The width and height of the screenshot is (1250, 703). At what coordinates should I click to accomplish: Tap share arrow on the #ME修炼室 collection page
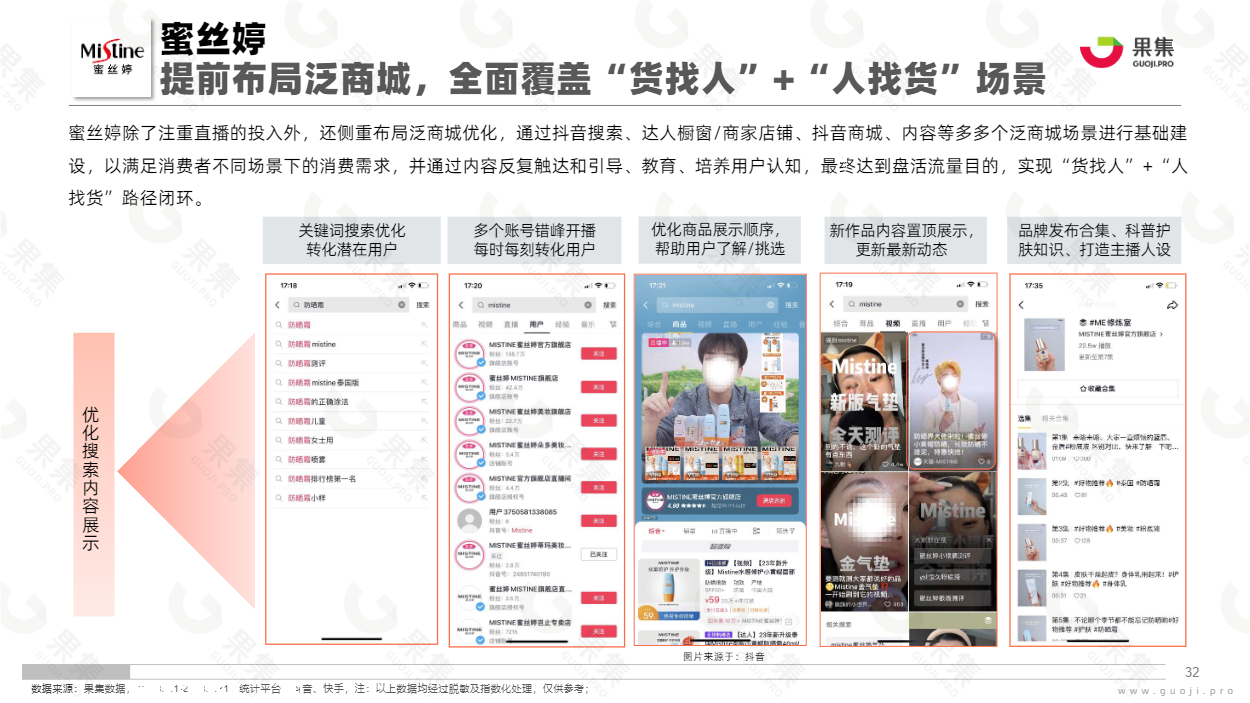1173,305
